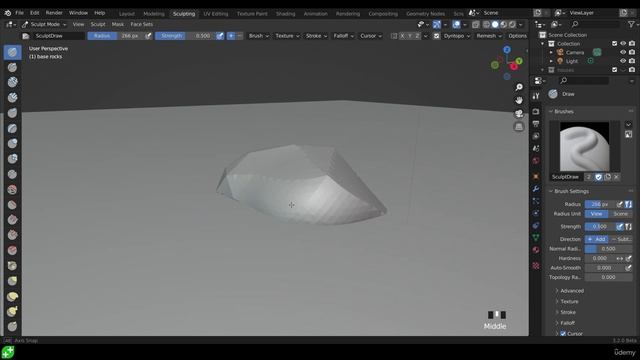Enable the Dyntopo checkbox in header
640x360 pixels.
[436, 36]
